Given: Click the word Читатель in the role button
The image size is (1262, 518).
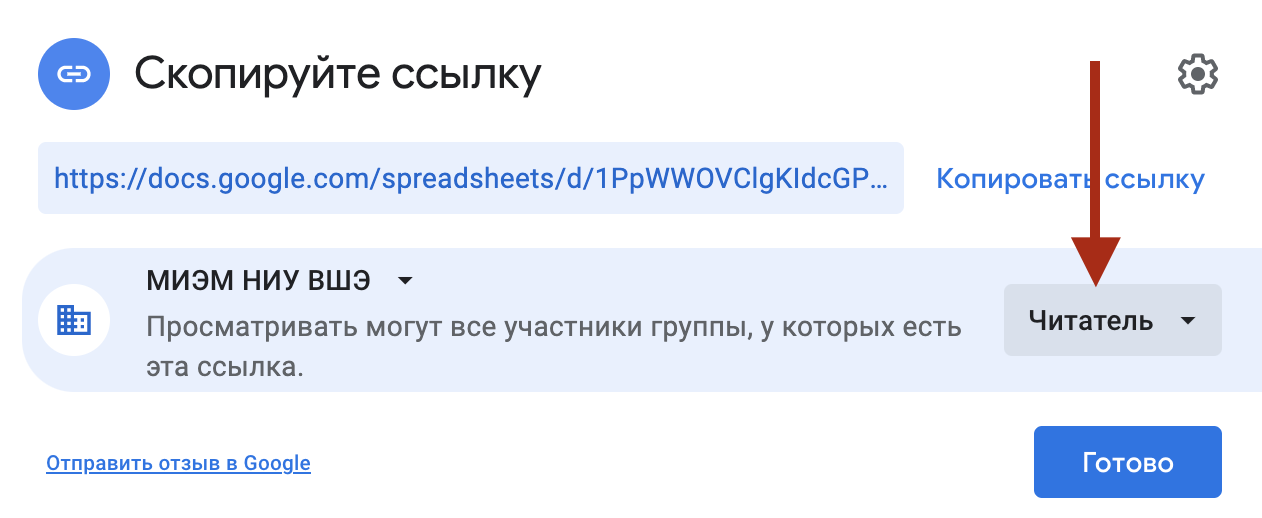Looking at the screenshot, I should 1090,321.
